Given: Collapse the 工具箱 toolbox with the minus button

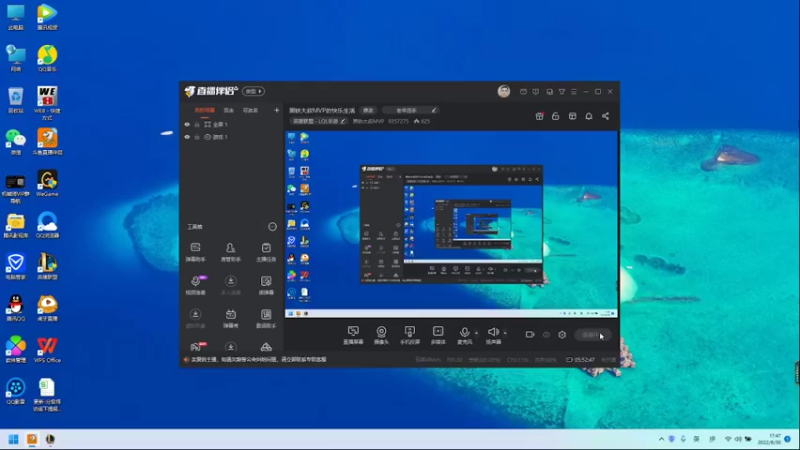Looking at the screenshot, I should tap(272, 227).
